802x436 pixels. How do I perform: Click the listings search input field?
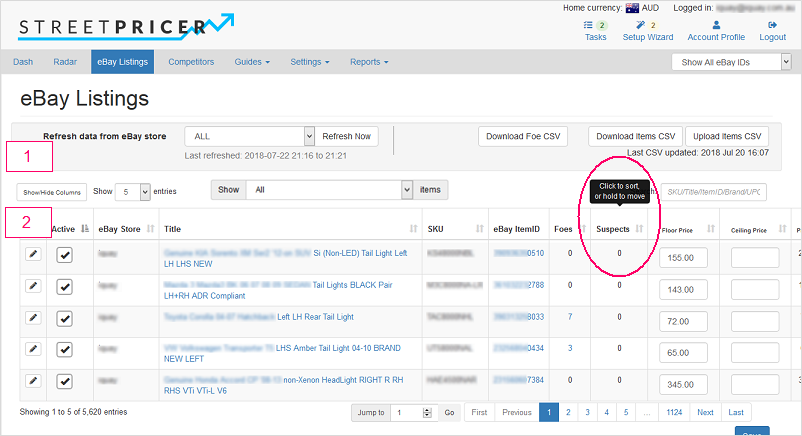point(713,191)
